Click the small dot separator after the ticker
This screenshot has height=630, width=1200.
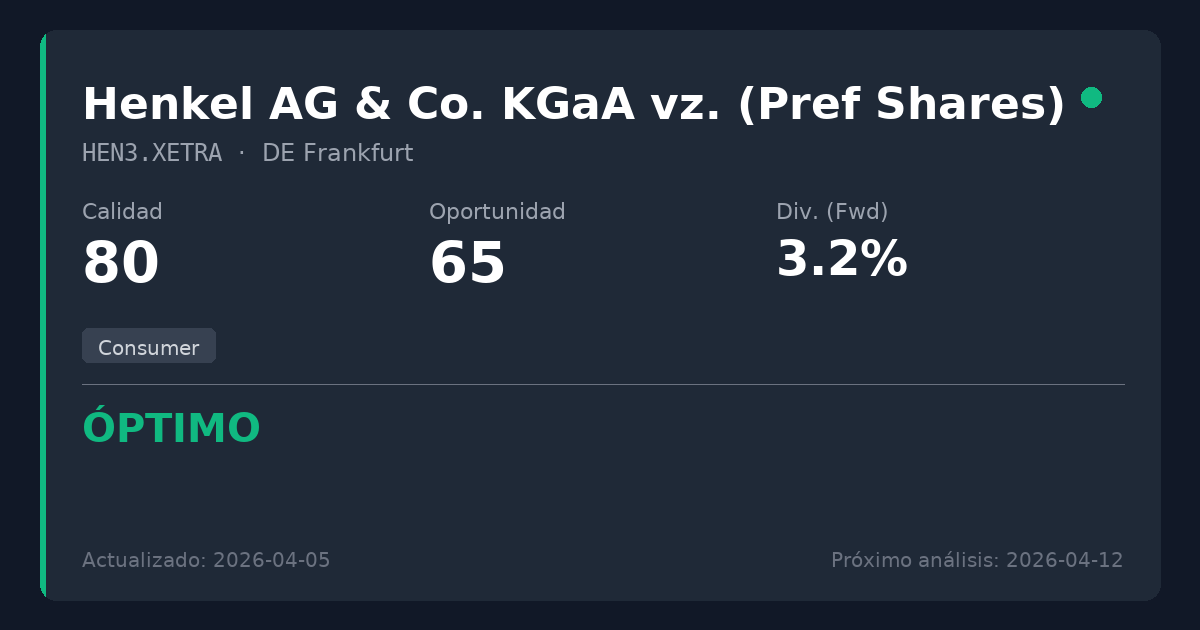(x=242, y=154)
